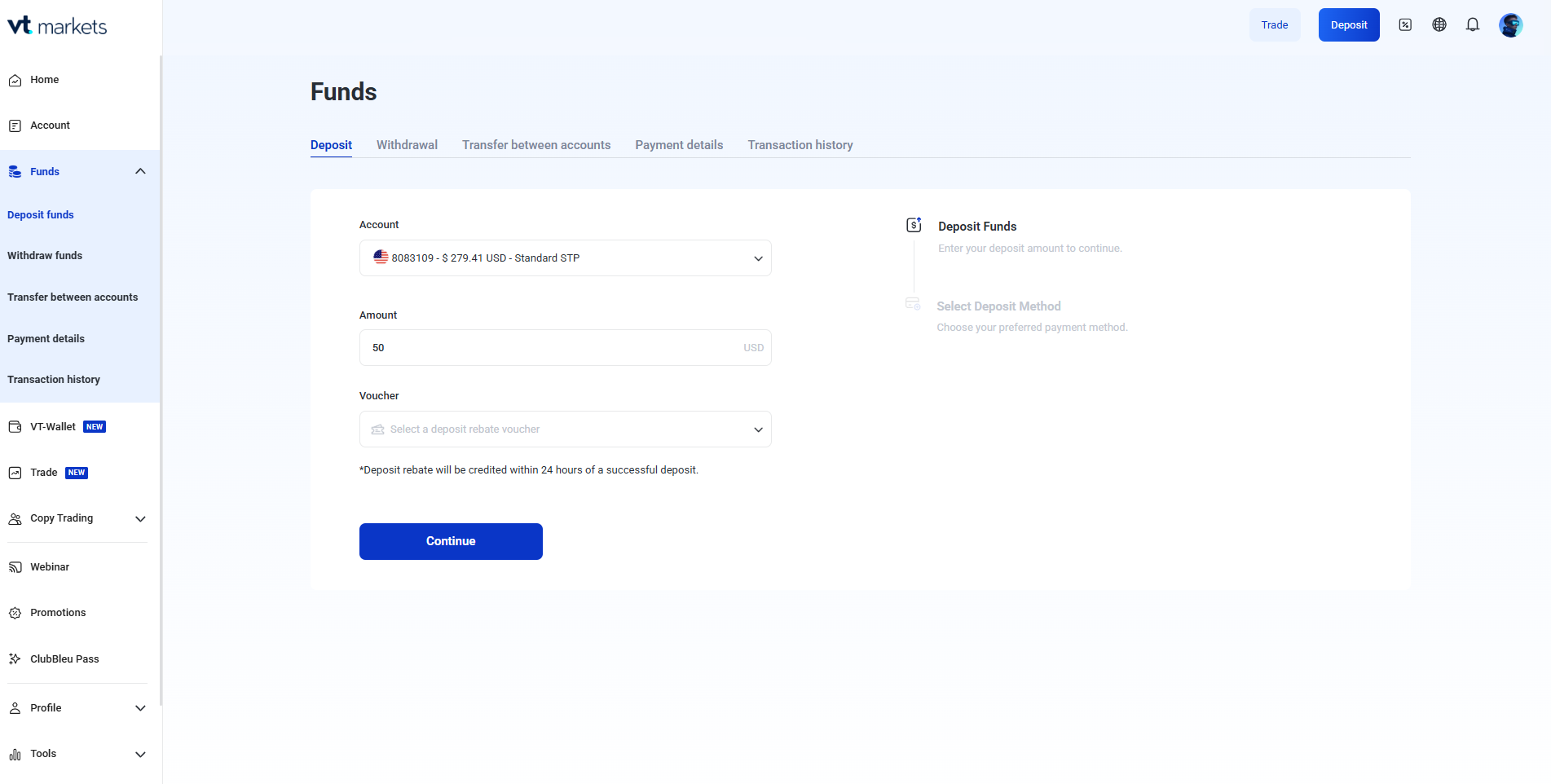This screenshot has width=1551, height=784.
Task: Select Payment details in the sidebar
Action: (46, 339)
